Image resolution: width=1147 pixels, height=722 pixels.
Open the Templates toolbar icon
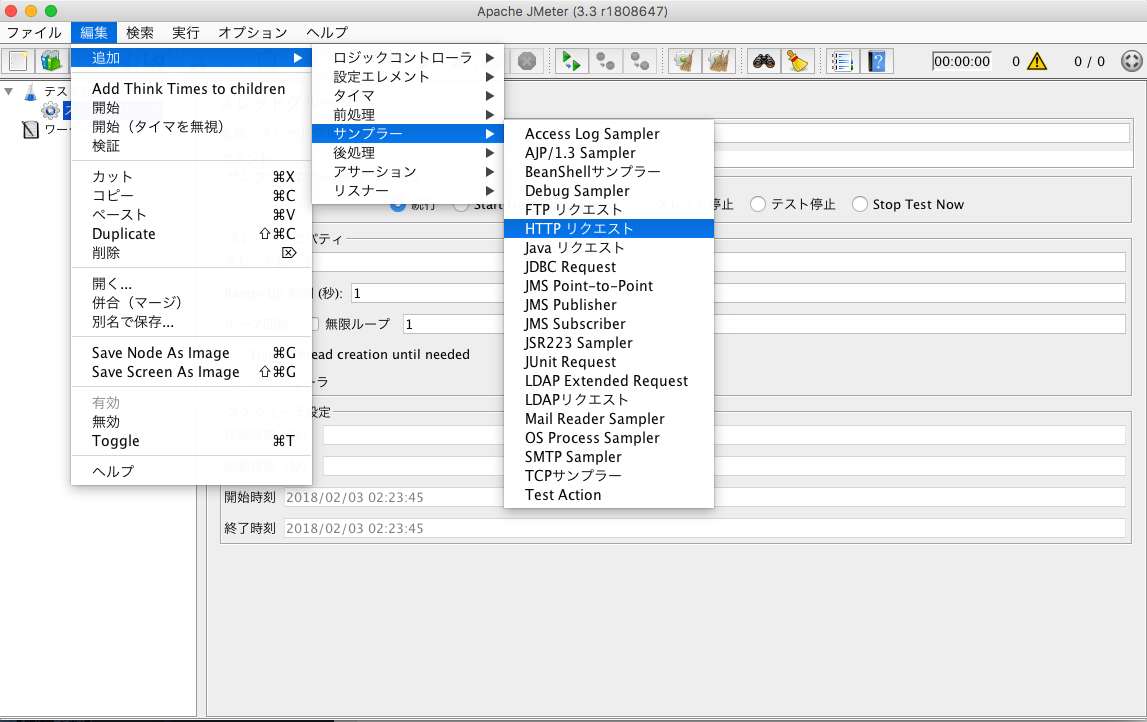50,61
